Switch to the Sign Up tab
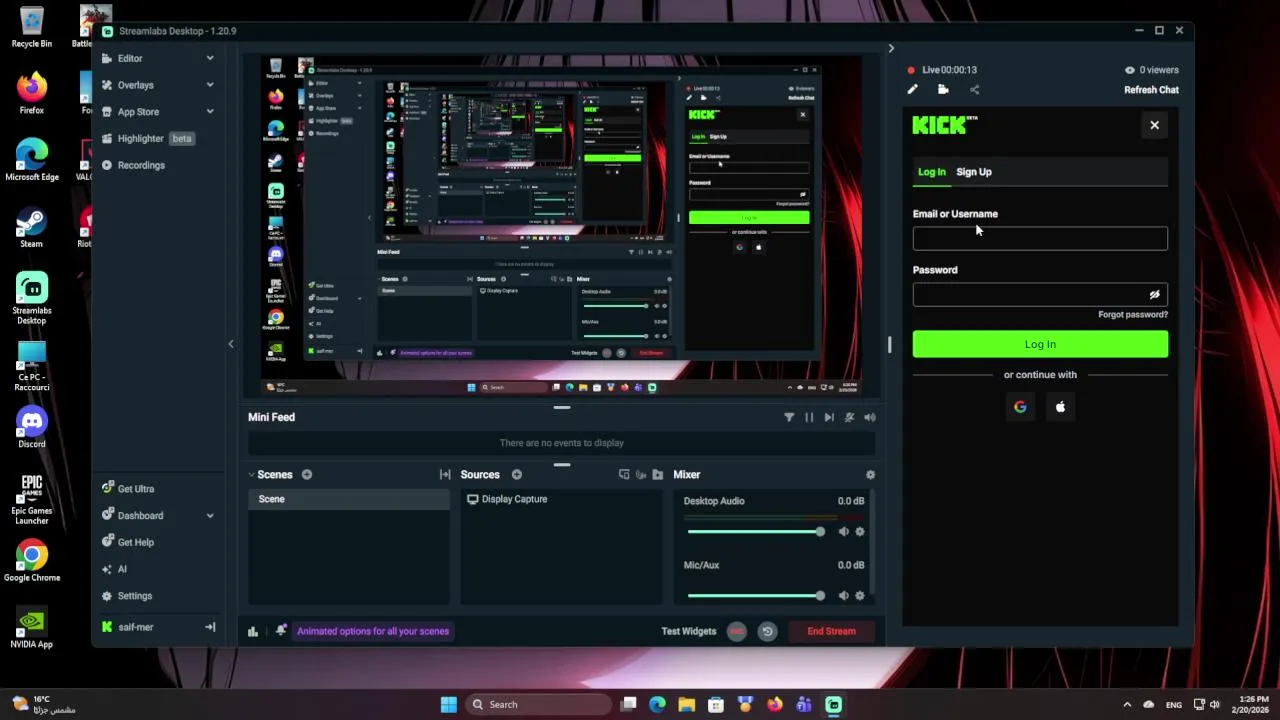The image size is (1280, 720). [974, 172]
